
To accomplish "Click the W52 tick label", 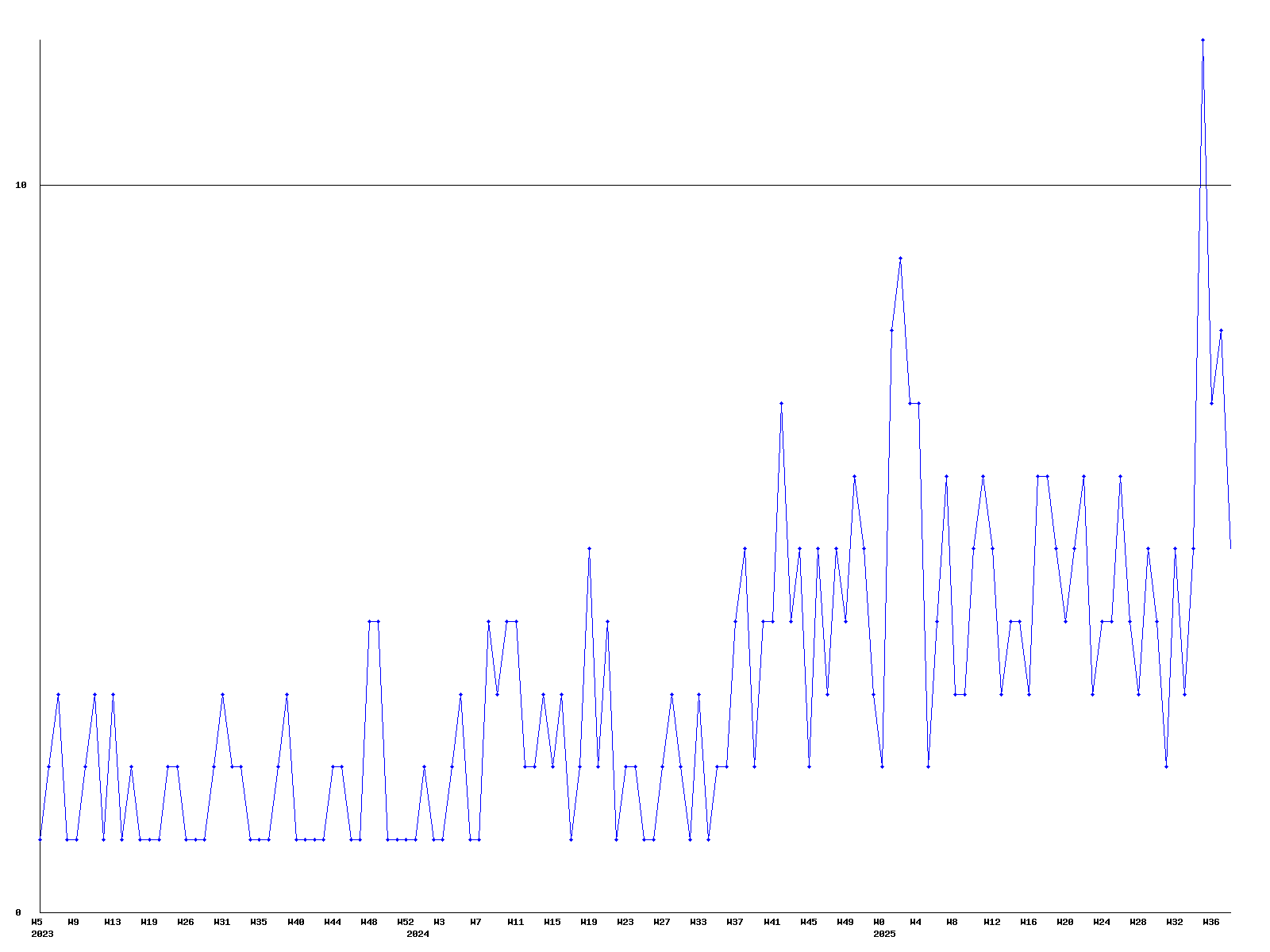I will [x=406, y=922].
